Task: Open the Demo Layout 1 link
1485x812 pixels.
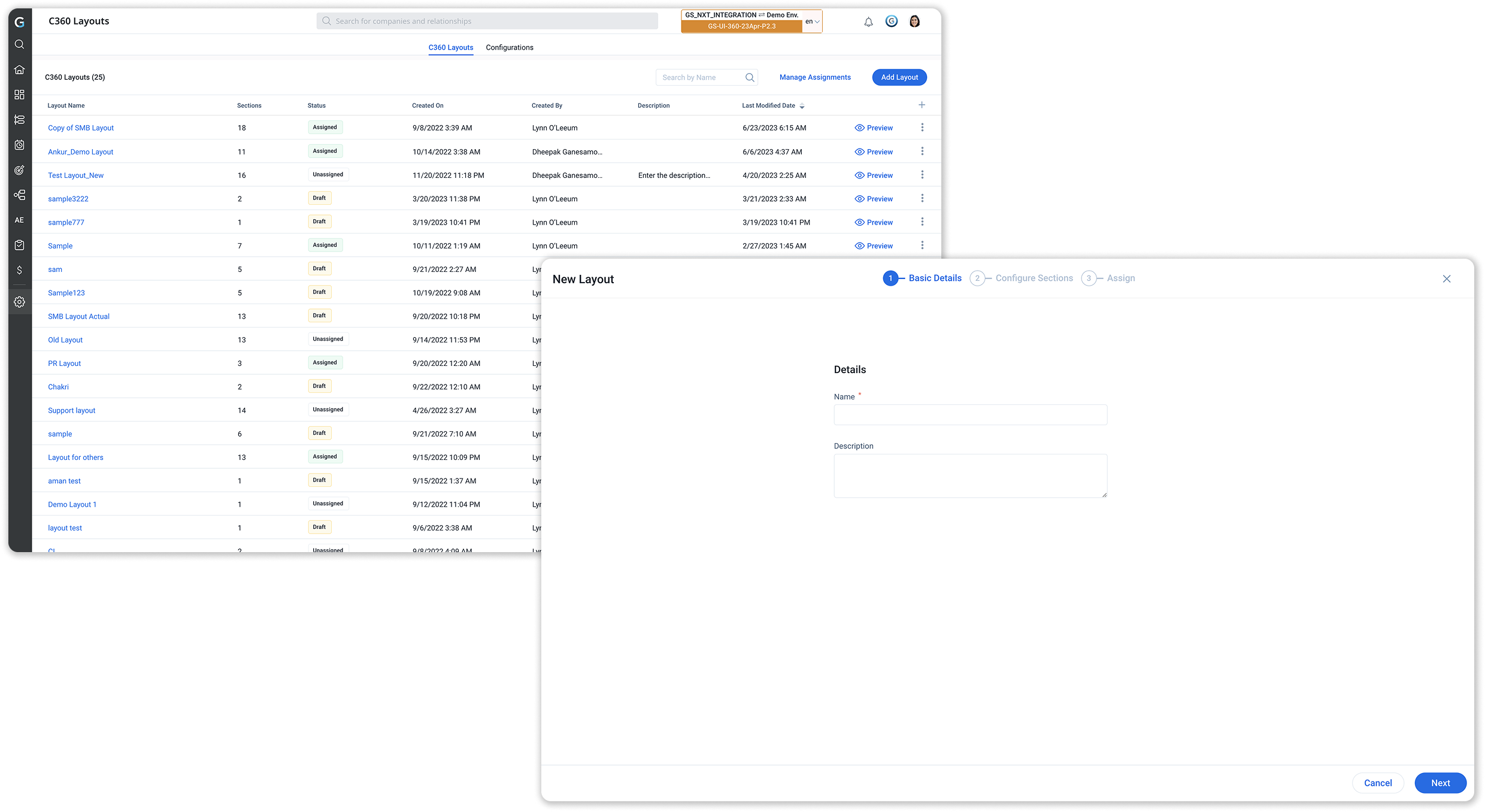Action: click(72, 505)
